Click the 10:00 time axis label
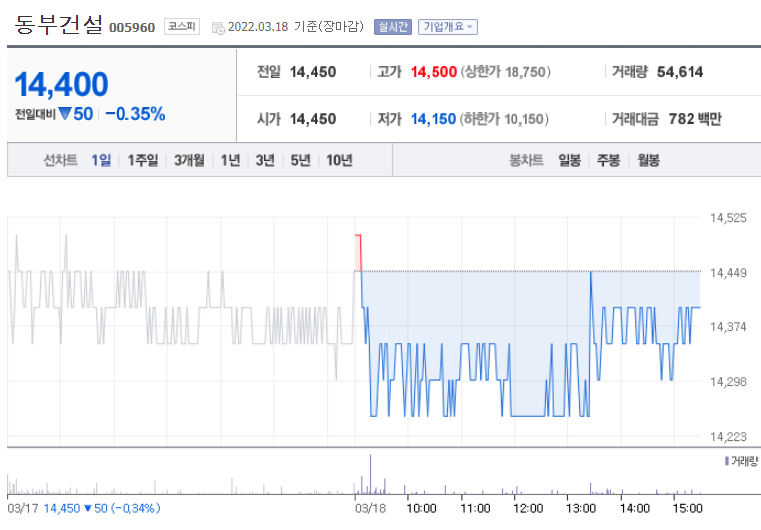Image resolution: width=761 pixels, height=530 pixels. pyautogui.click(x=421, y=508)
